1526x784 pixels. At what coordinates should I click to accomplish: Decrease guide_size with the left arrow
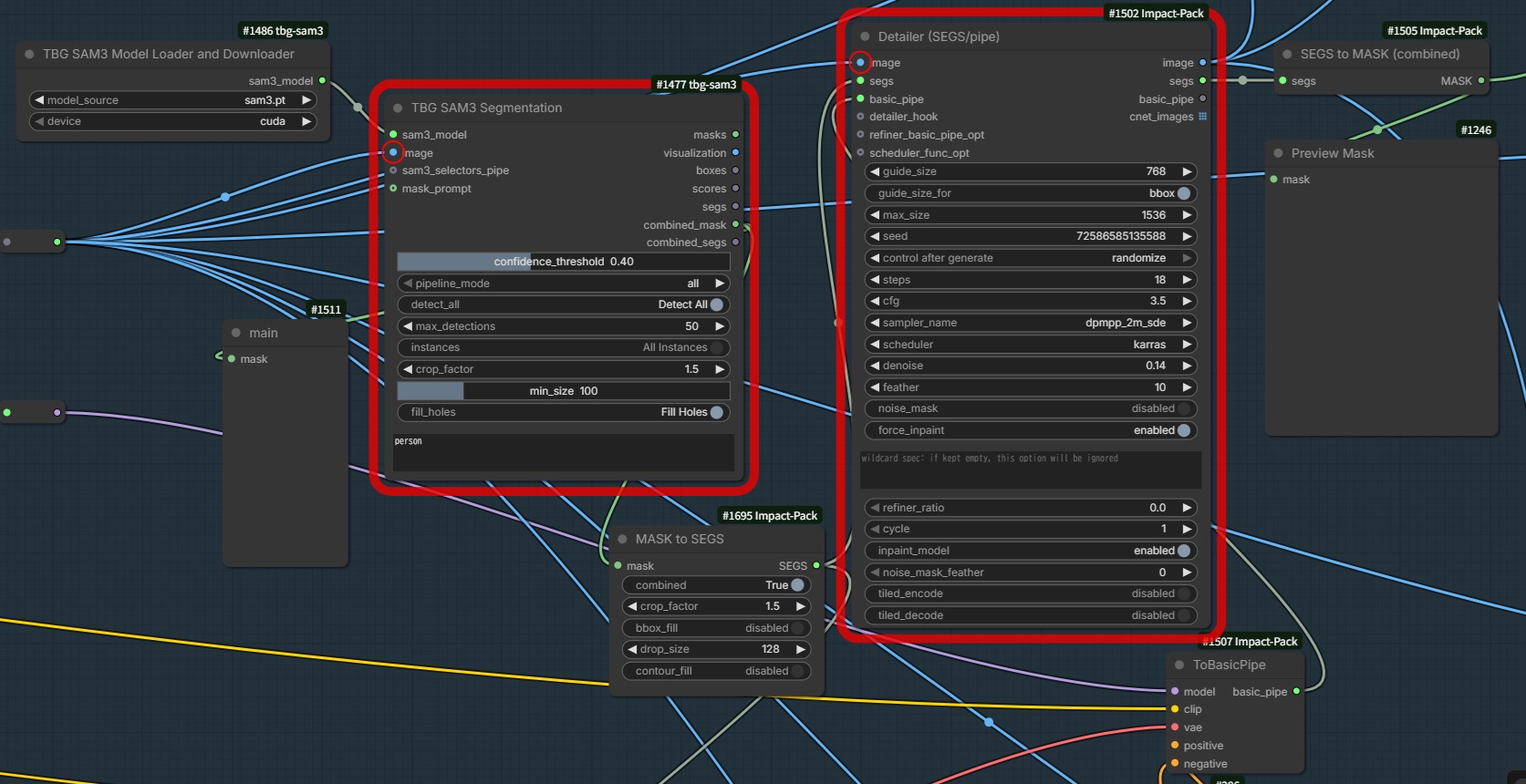(x=874, y=172)
